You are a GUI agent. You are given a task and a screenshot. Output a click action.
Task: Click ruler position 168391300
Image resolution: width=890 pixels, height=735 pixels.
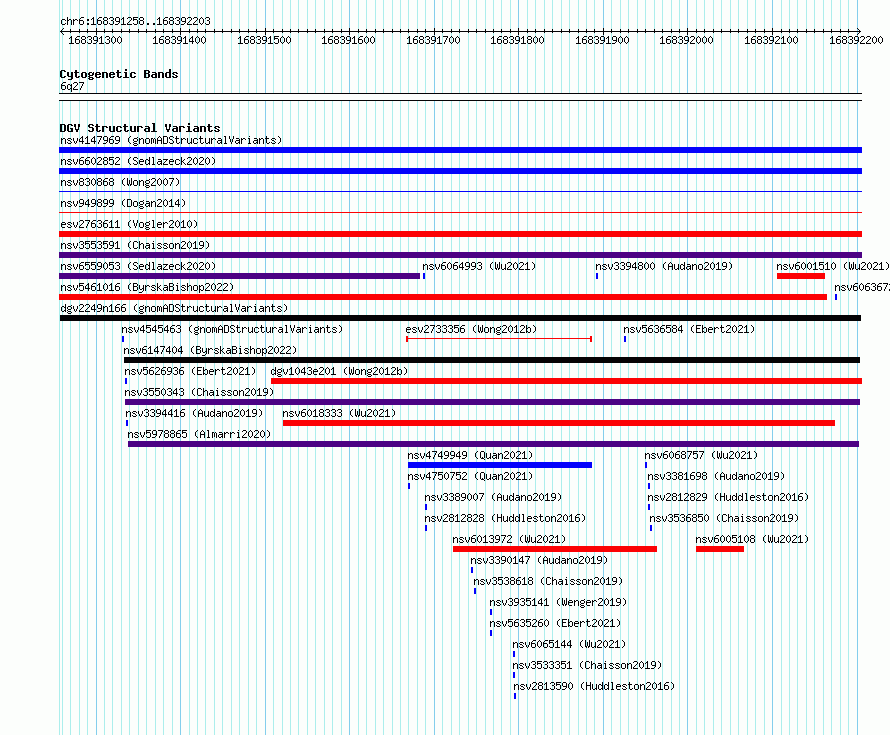click(x=95, y=40)
